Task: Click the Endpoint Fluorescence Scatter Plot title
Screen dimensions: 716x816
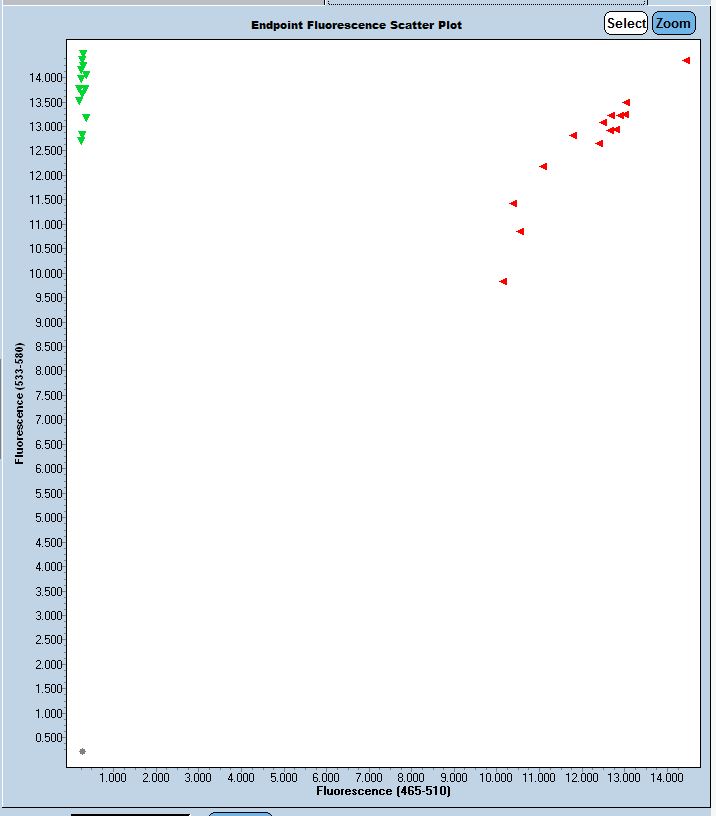Action: coord(356,25)
